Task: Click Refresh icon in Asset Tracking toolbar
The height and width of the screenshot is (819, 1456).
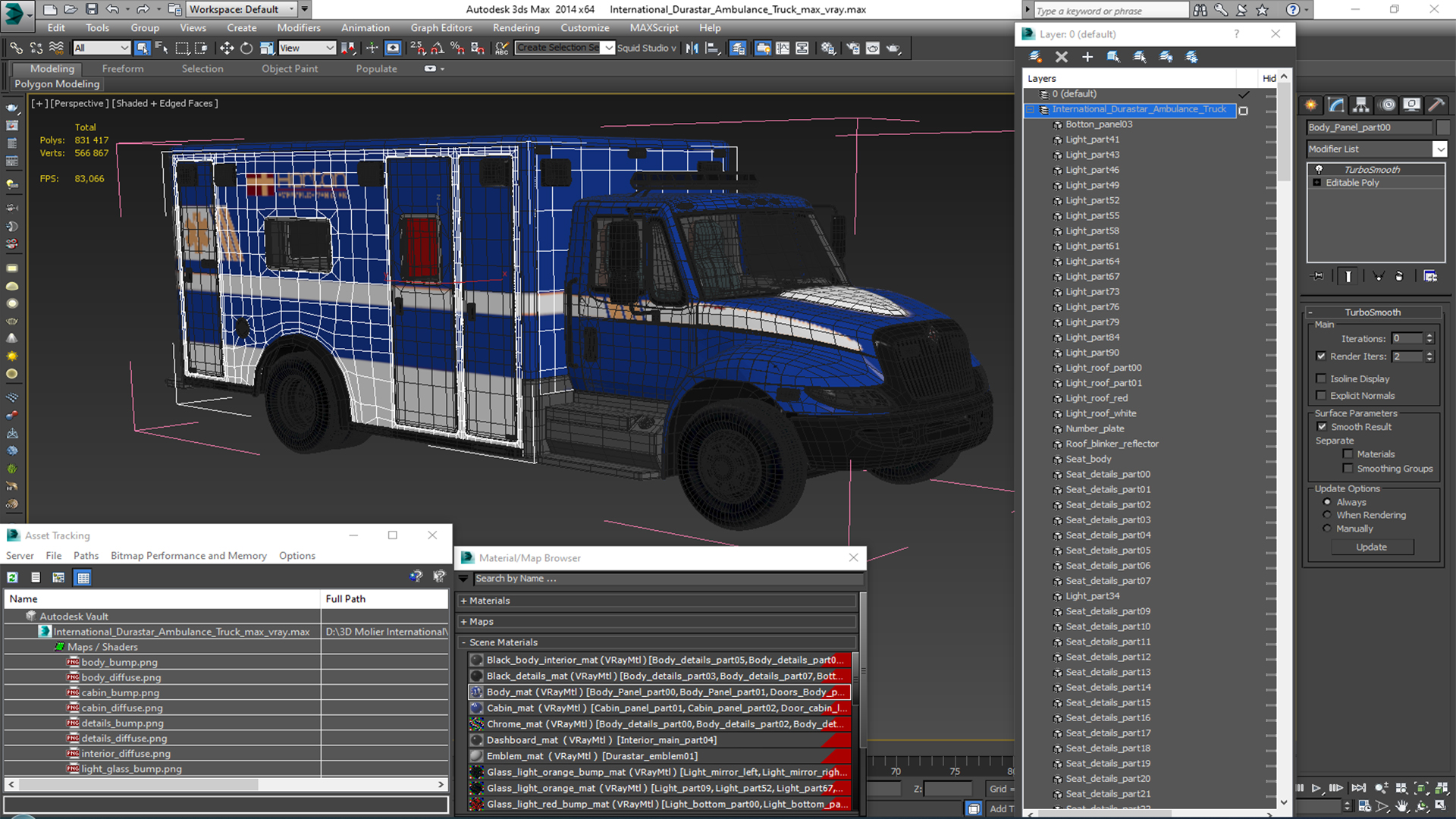Action: click(13, 577)
